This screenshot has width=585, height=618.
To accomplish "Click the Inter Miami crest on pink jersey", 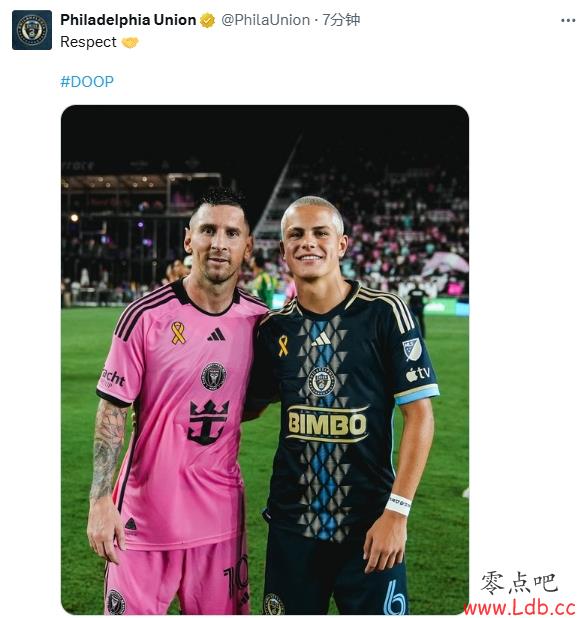I will click(x=214, y=376).
